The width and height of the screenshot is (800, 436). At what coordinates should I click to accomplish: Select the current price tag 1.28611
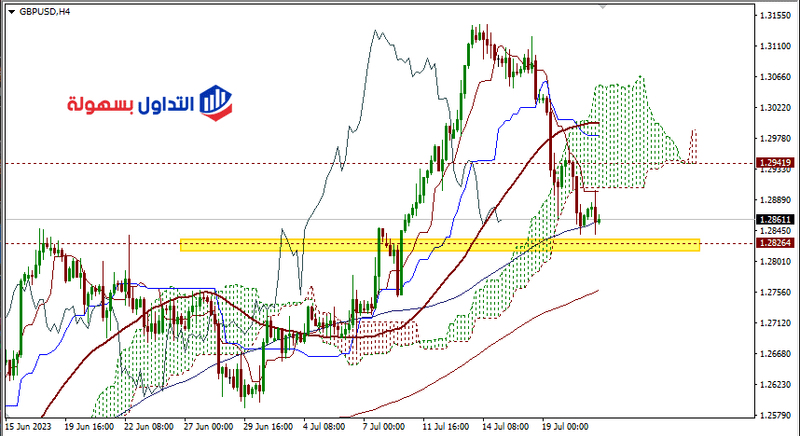[x=777, y=219]
